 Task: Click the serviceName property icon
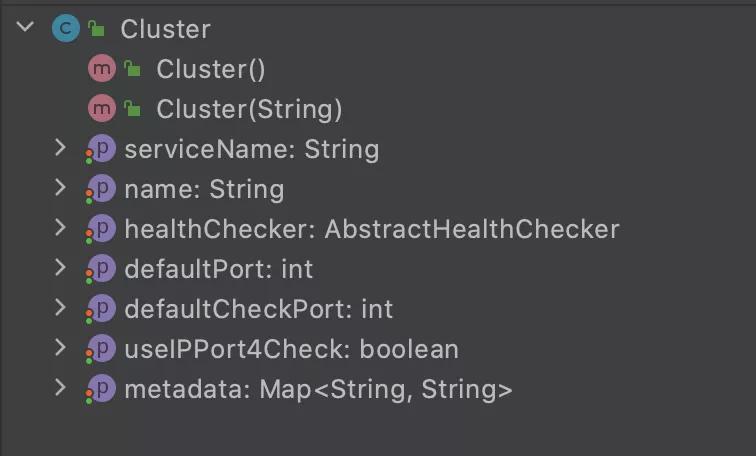pyautogui.click(x=101, y=150)
